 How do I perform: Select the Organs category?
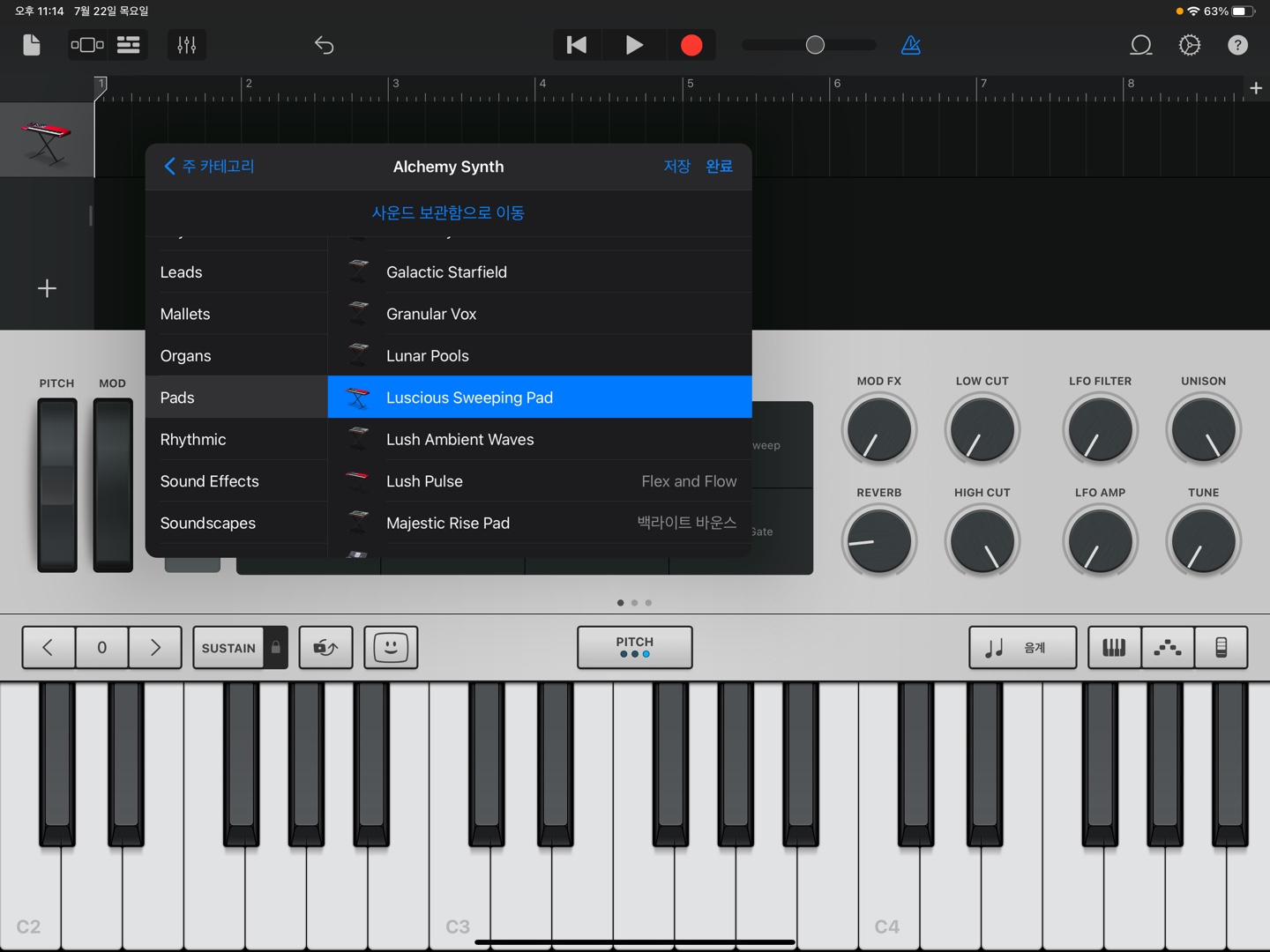236,356
